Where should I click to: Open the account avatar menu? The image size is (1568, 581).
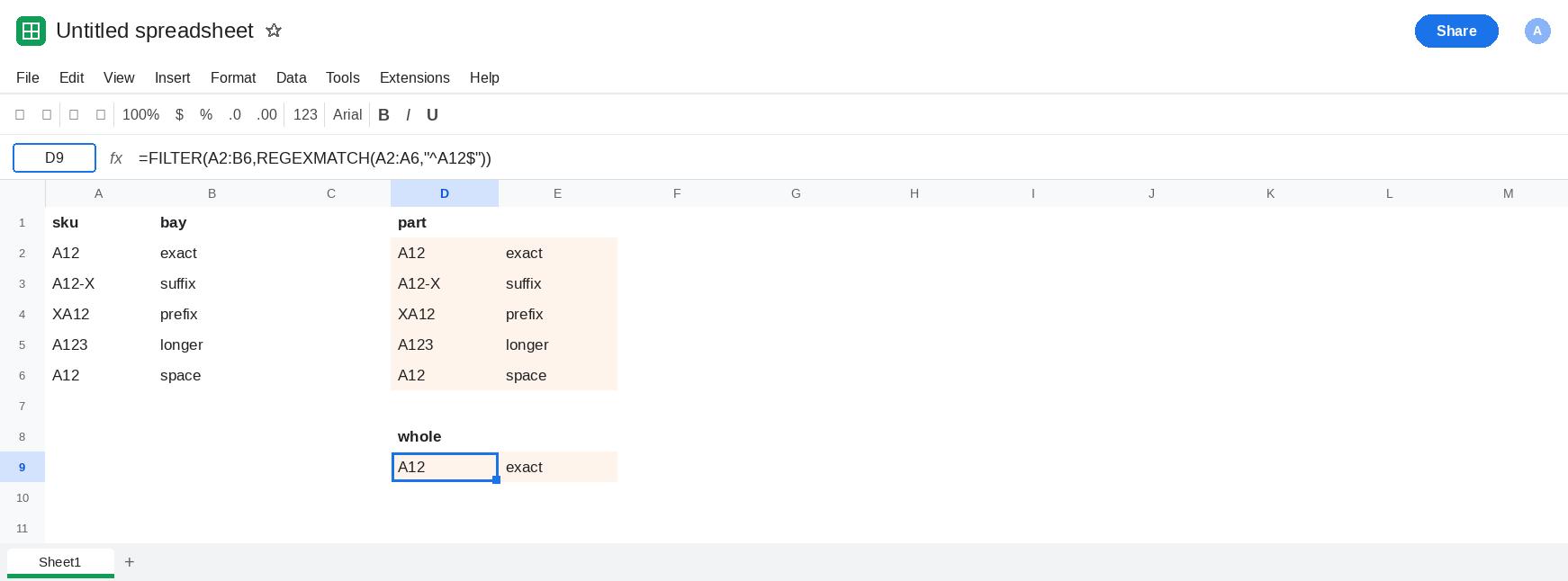pyautogui.click(x=1537, y=31)
